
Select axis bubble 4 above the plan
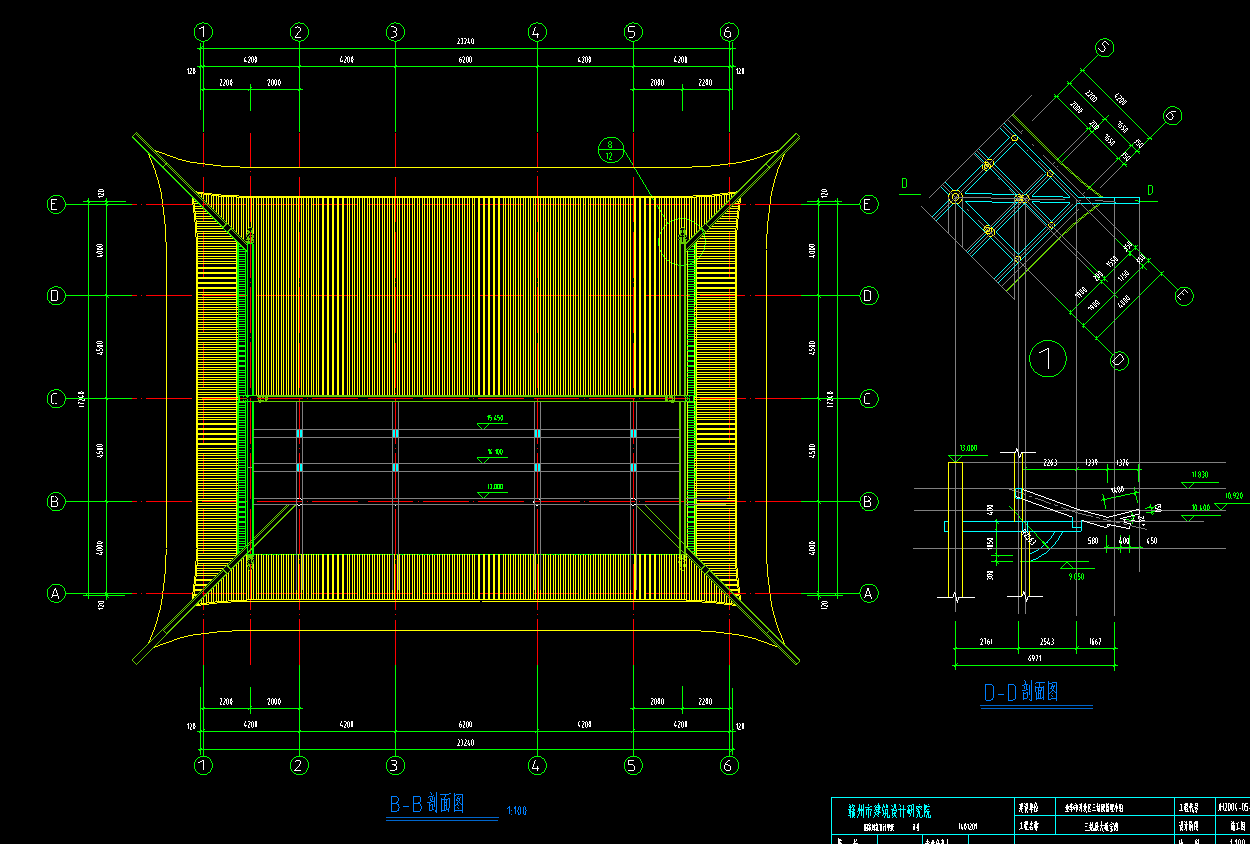(537, 32)
